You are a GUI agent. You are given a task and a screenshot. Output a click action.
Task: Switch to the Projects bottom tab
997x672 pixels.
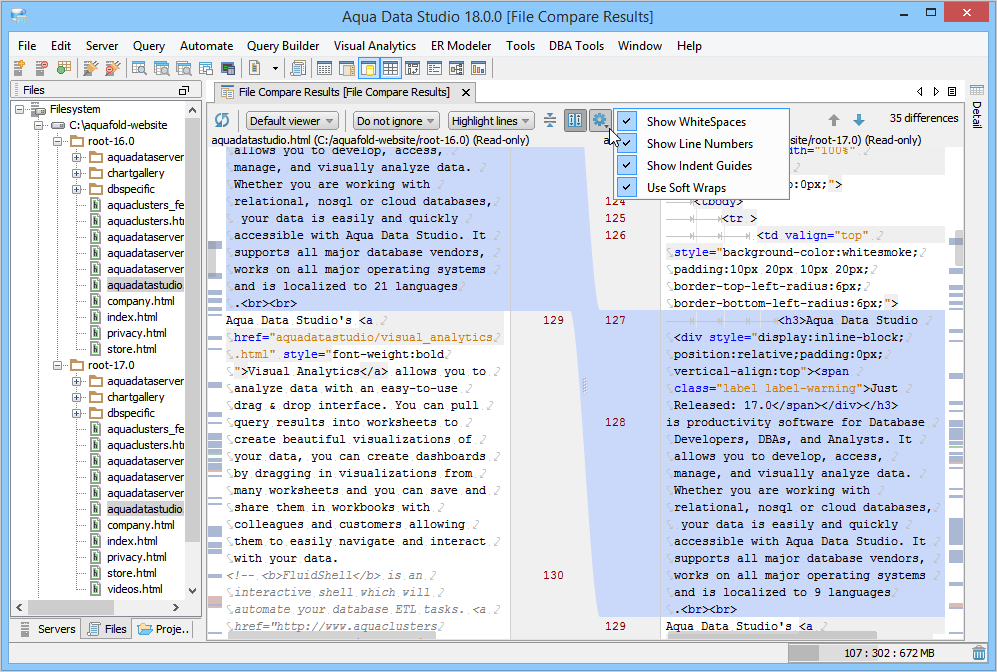pos(163,629)
